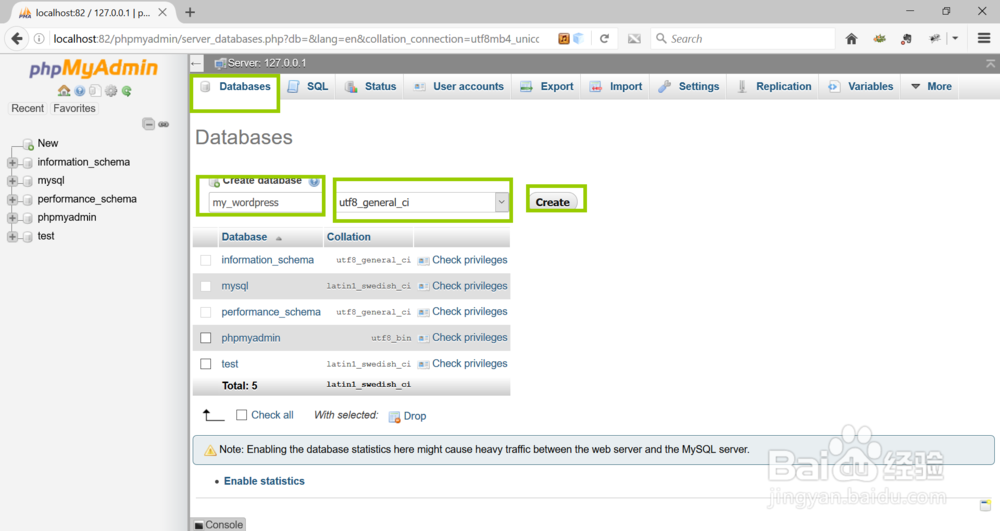Click the database name input field
The image size is (1000, 531).
[265, 202]
